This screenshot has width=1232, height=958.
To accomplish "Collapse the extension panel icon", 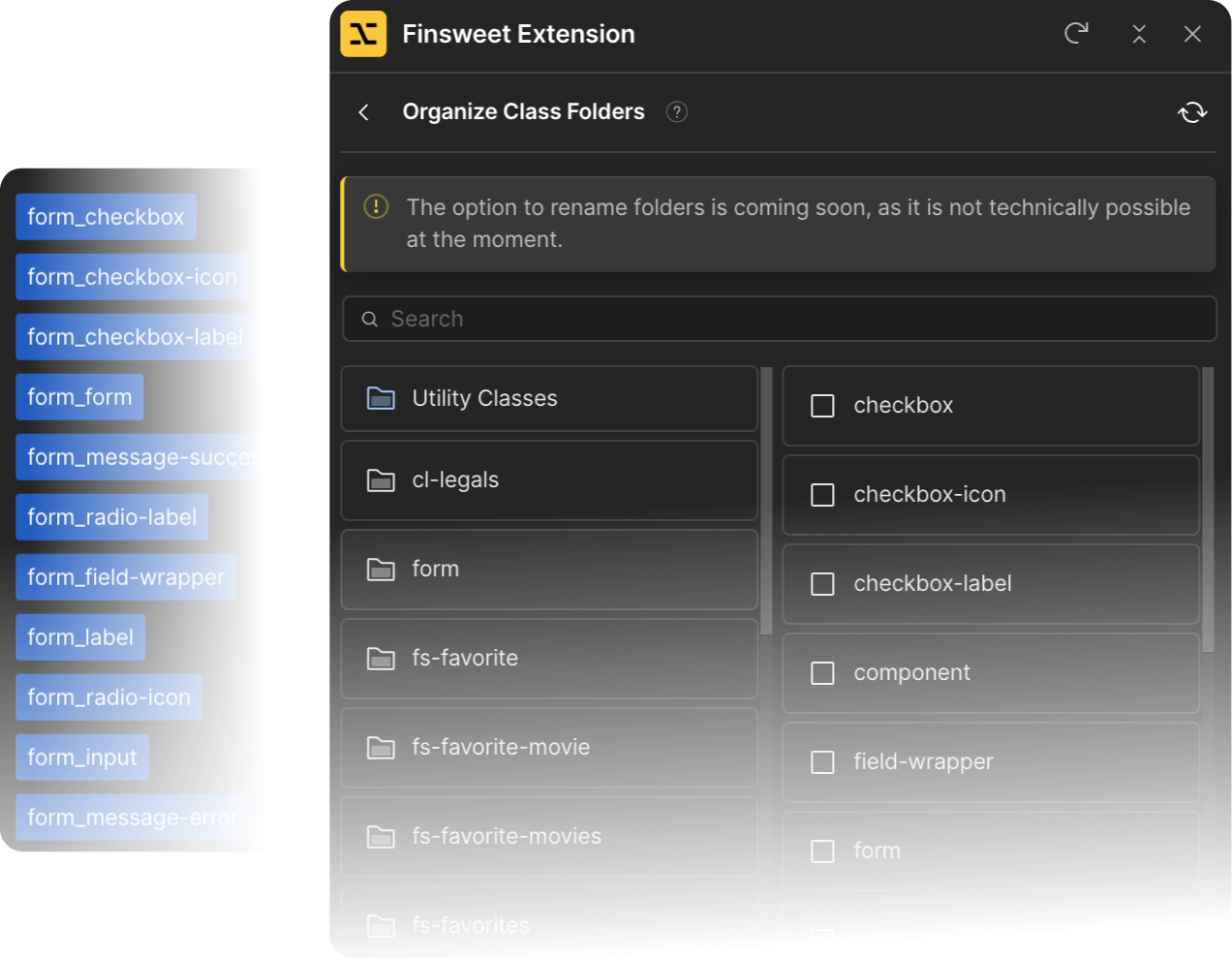I will pyautogui.click(x=1139, y=34).
